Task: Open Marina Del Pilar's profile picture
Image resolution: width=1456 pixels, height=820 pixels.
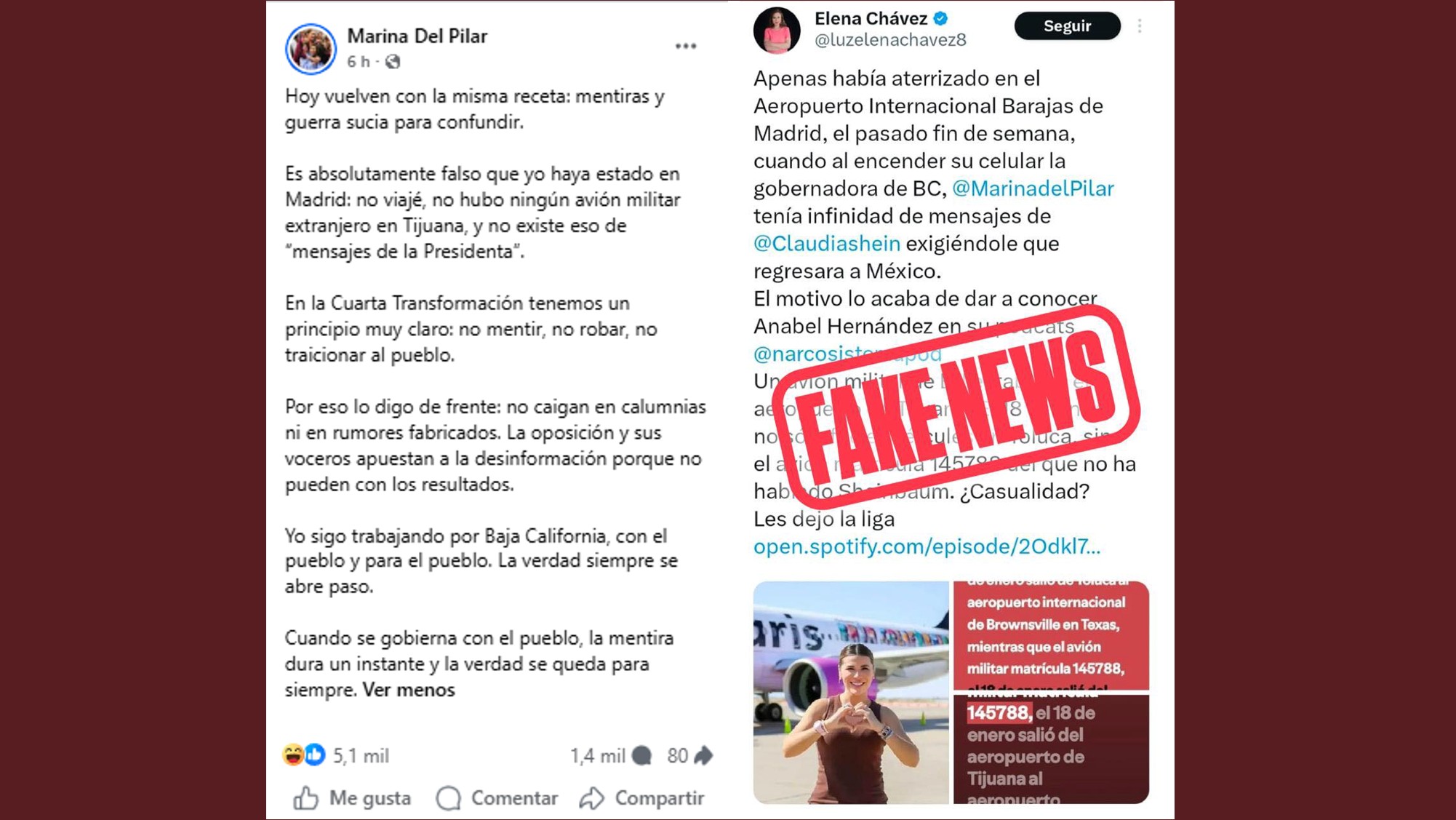Action: click(311, 49)
